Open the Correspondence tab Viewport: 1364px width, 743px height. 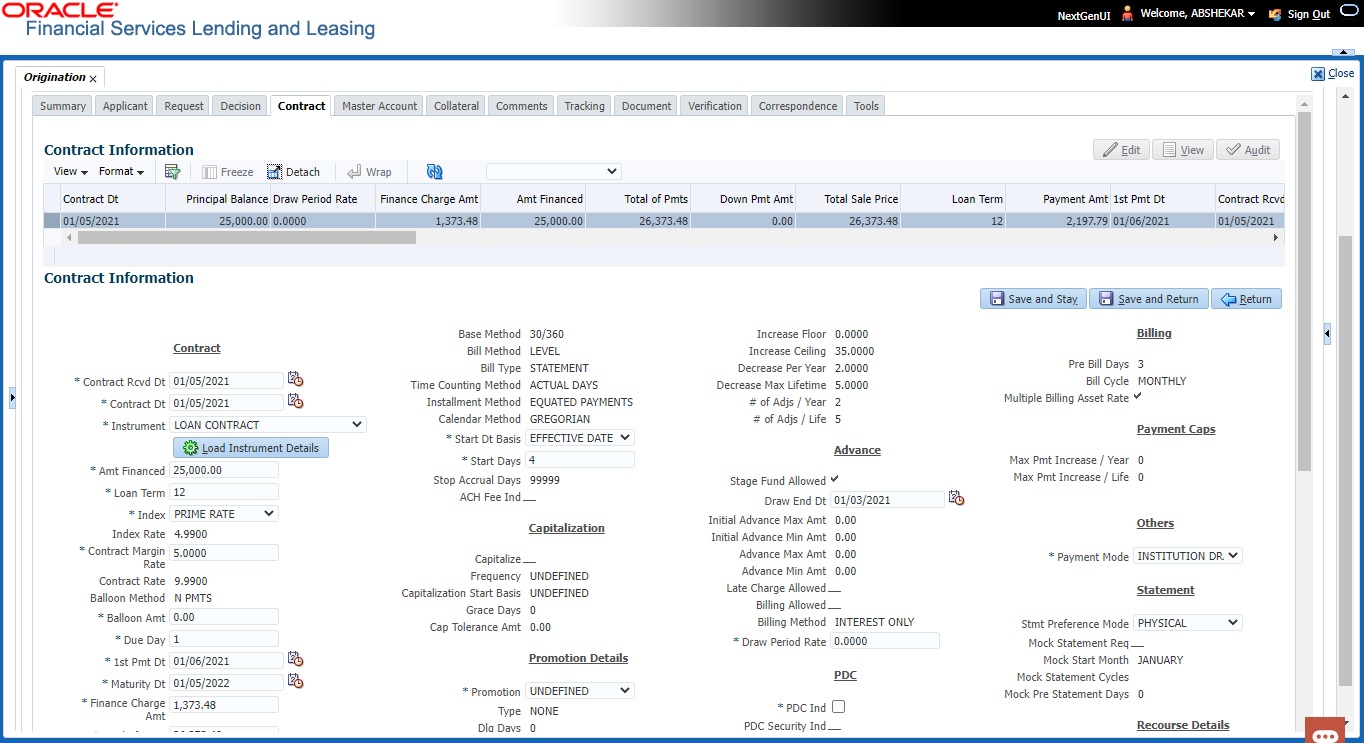point(798,106)
